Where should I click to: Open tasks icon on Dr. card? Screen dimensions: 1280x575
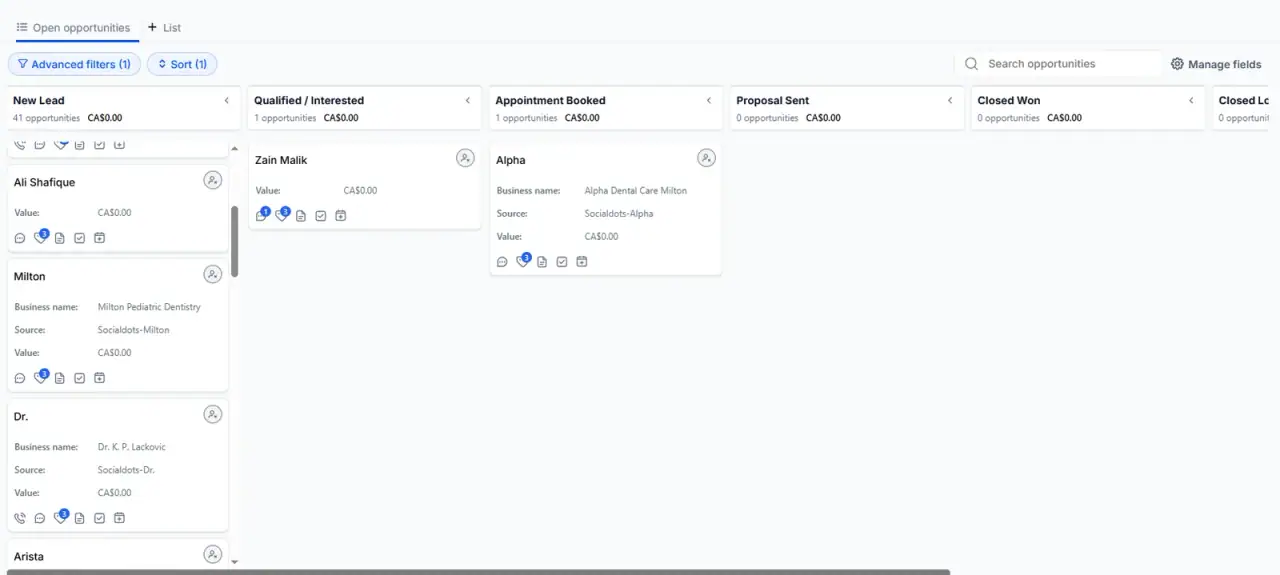click(x=100, y=518)
